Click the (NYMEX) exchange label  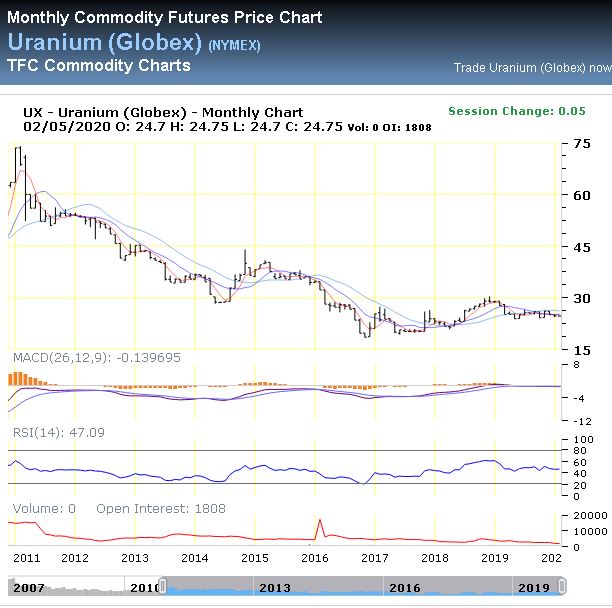233,45
